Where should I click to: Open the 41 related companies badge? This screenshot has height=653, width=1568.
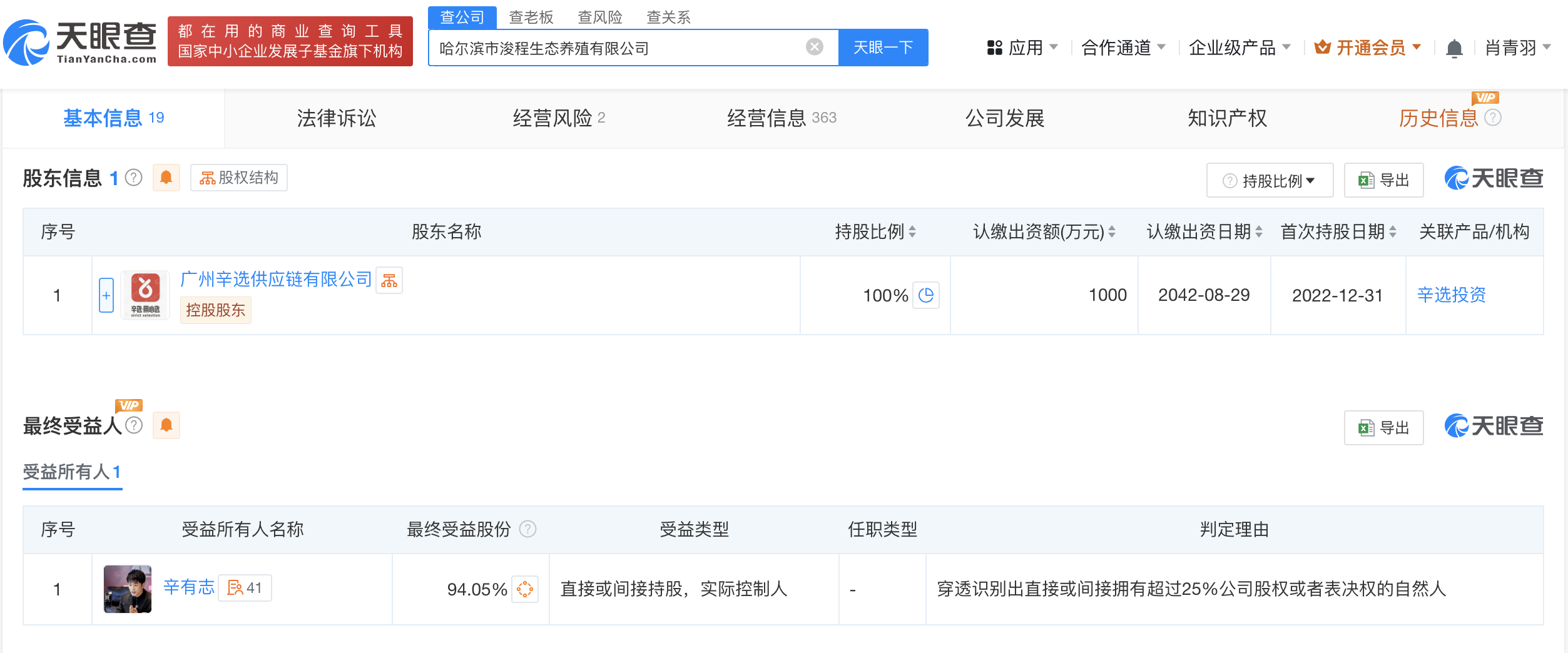click(245, 588)
